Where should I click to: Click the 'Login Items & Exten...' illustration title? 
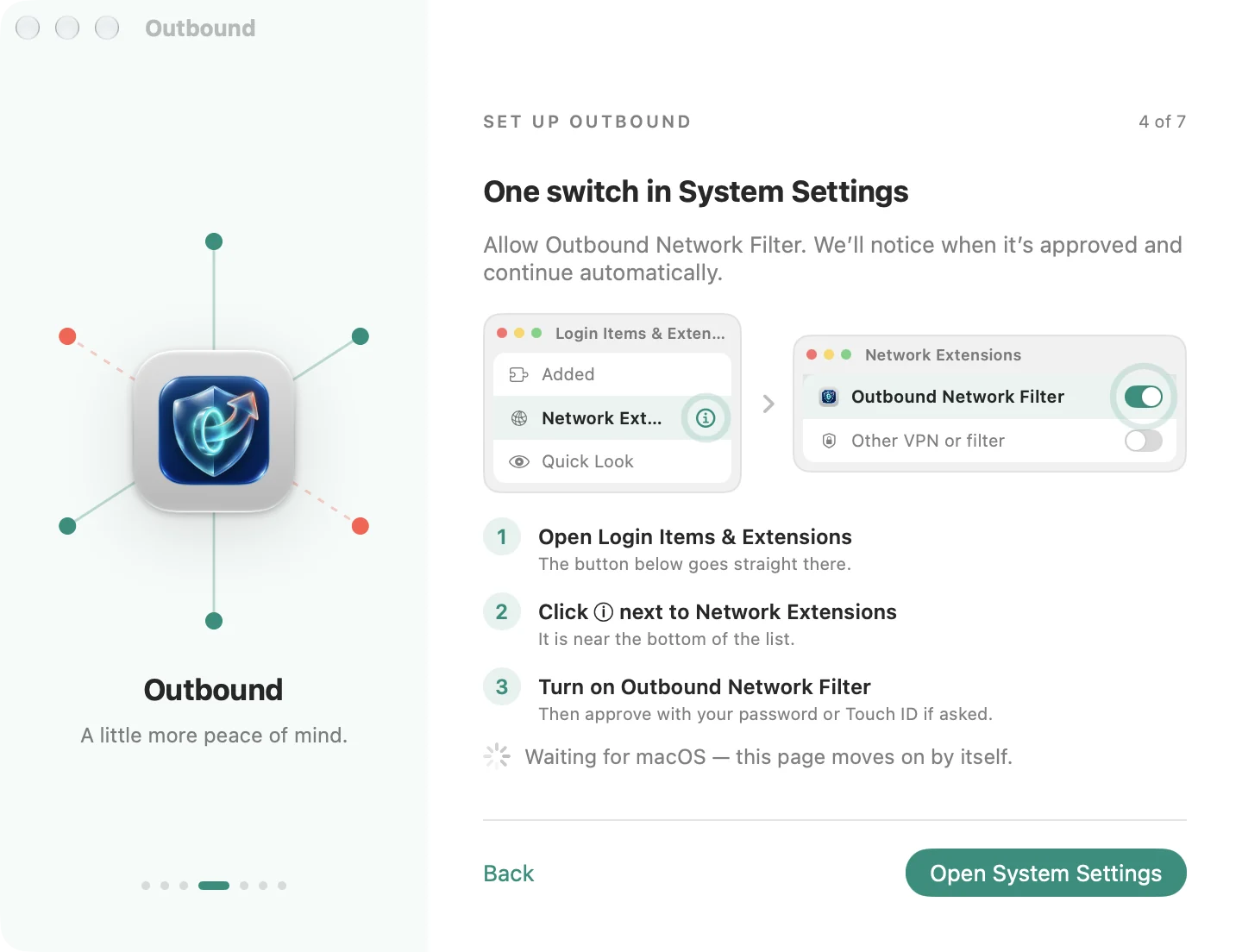click(x=640, y=333)
